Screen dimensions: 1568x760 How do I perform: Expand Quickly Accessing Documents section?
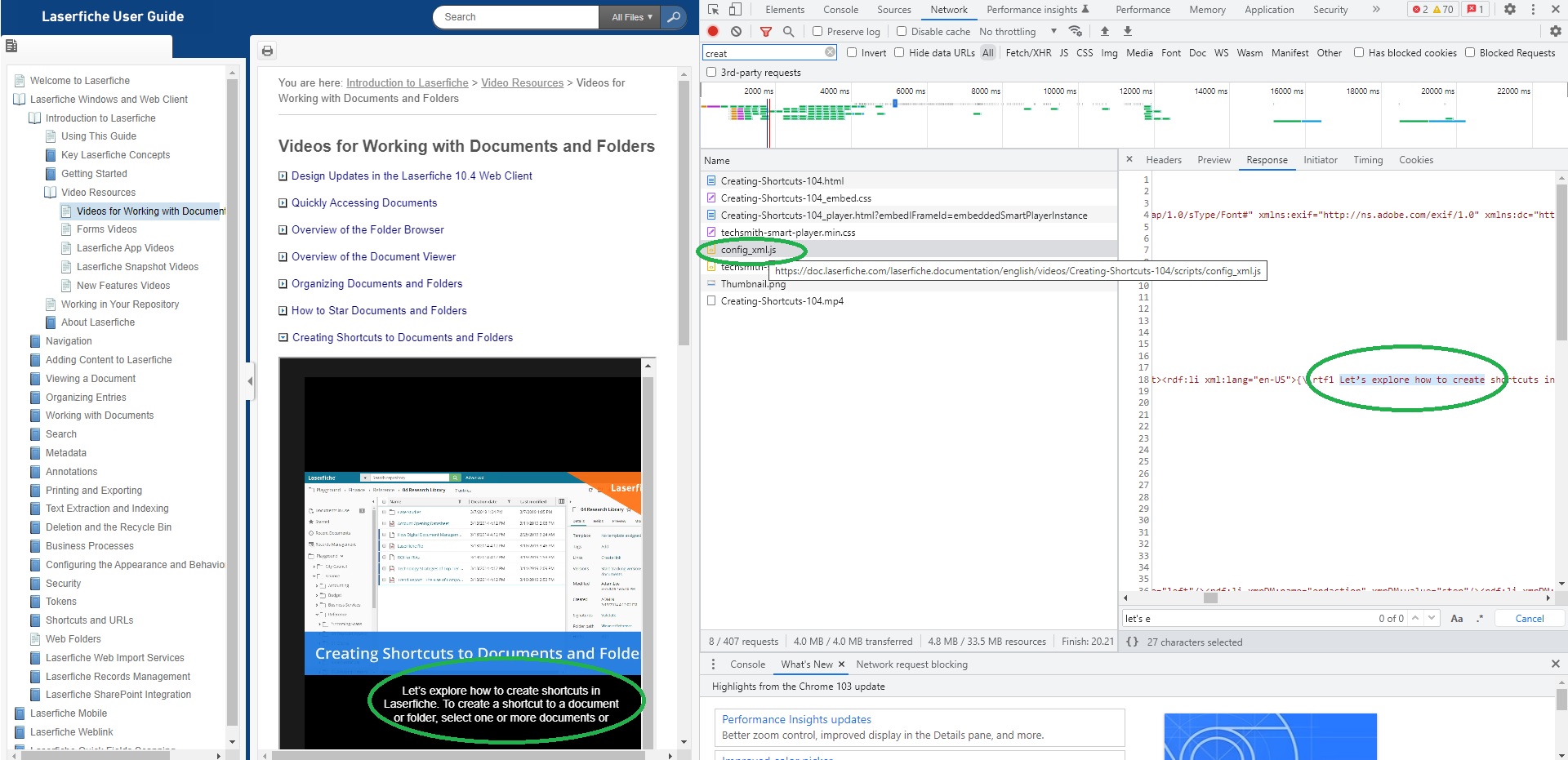[x=364, y=202]
